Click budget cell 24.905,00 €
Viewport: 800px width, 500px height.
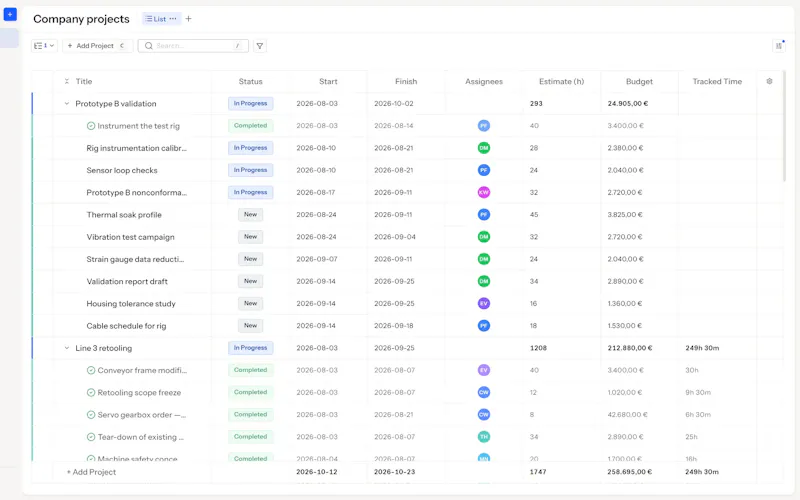point(628,104)
